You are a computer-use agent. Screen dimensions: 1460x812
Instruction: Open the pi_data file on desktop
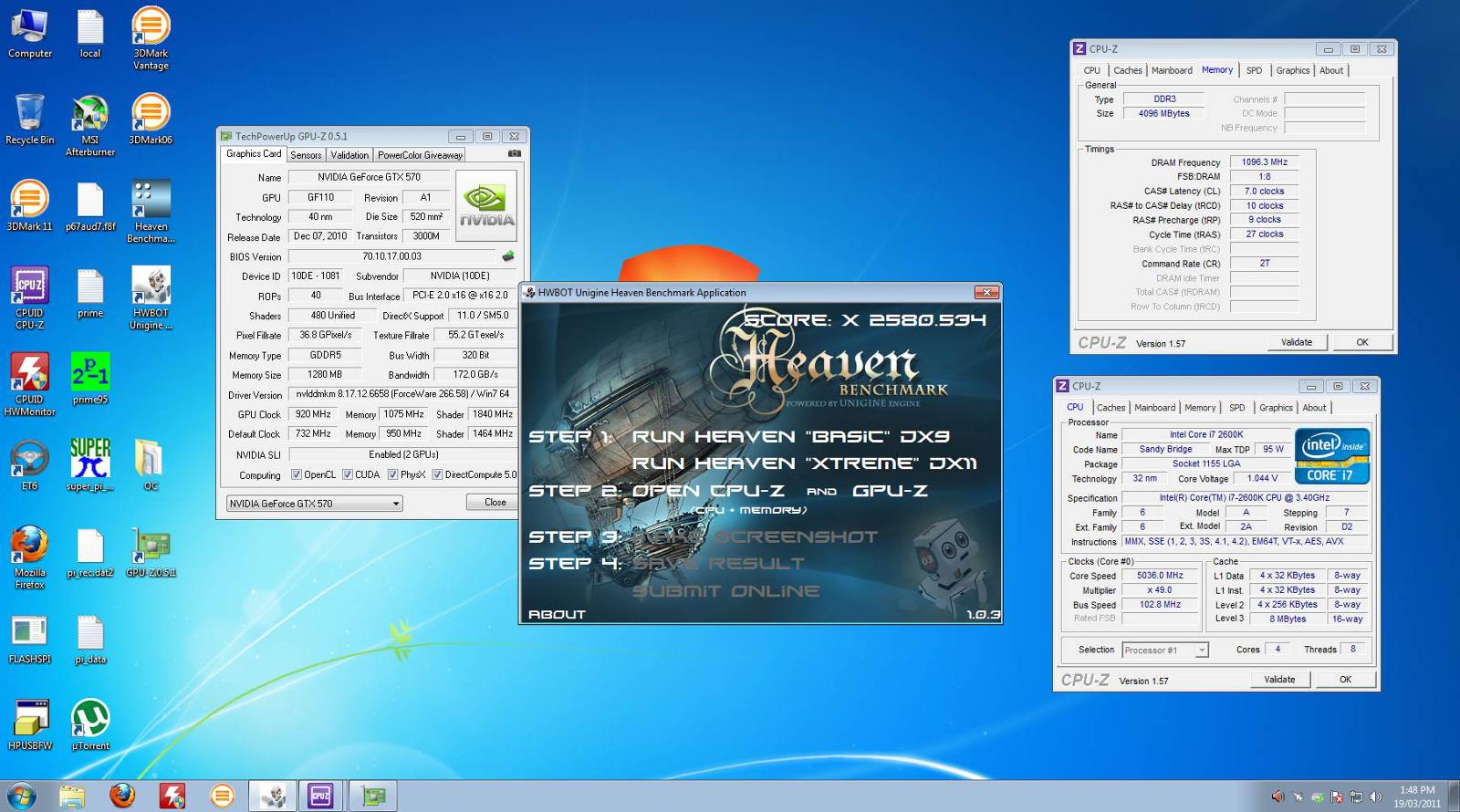(x=90, y=639)
